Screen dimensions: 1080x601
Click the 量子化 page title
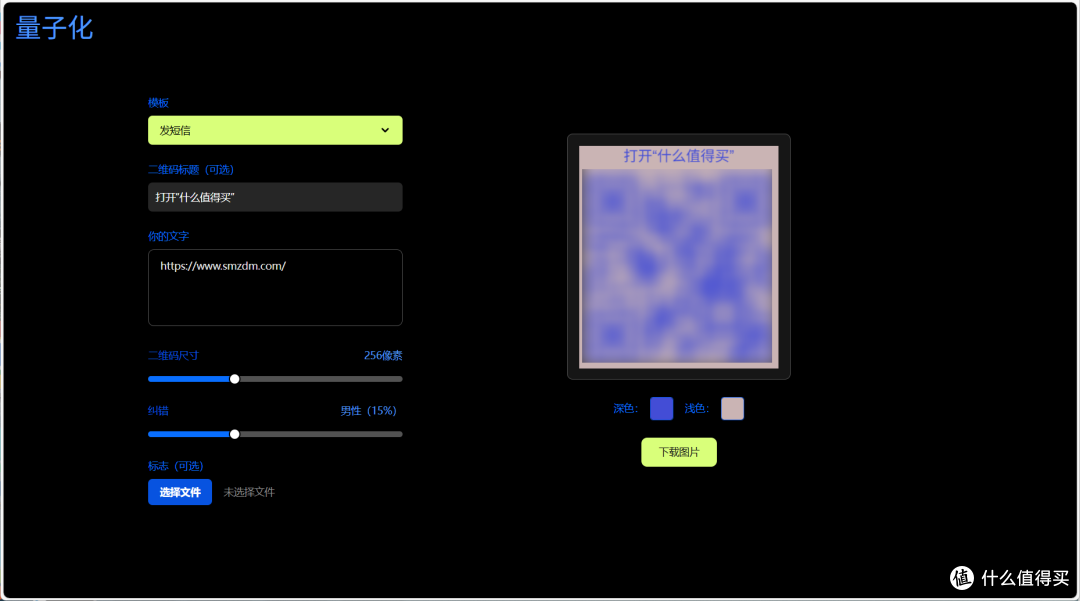(54, 28)
